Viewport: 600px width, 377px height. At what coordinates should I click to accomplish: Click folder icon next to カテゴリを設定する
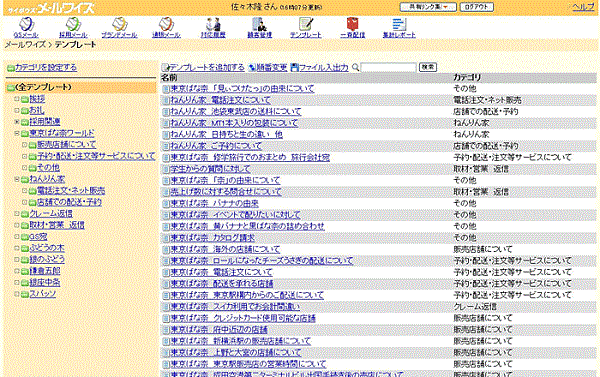[11, 68]
